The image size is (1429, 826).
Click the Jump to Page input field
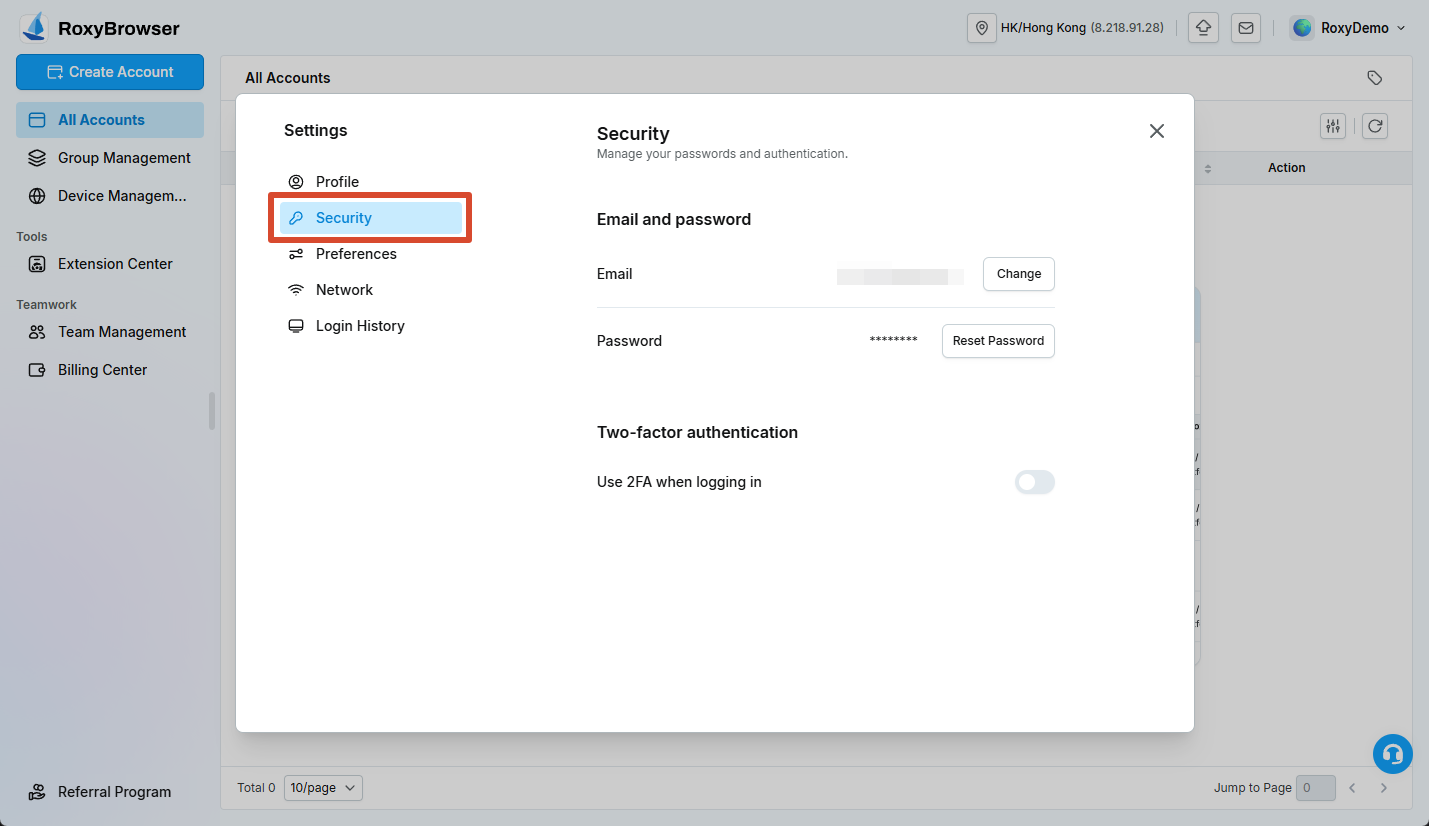(1316, 788)
